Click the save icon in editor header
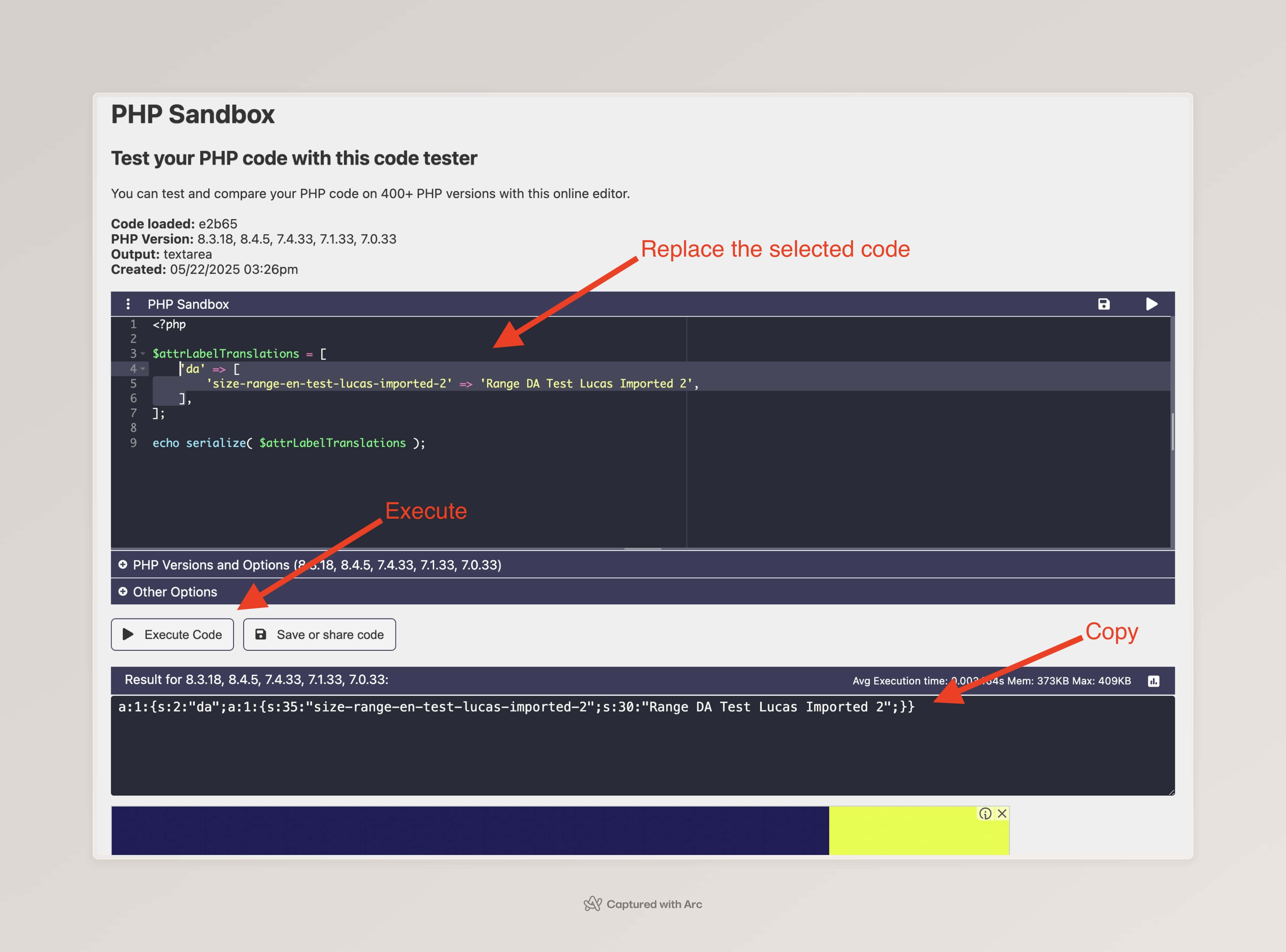This screenshot has width=1286, height=952. (1103, 304)
